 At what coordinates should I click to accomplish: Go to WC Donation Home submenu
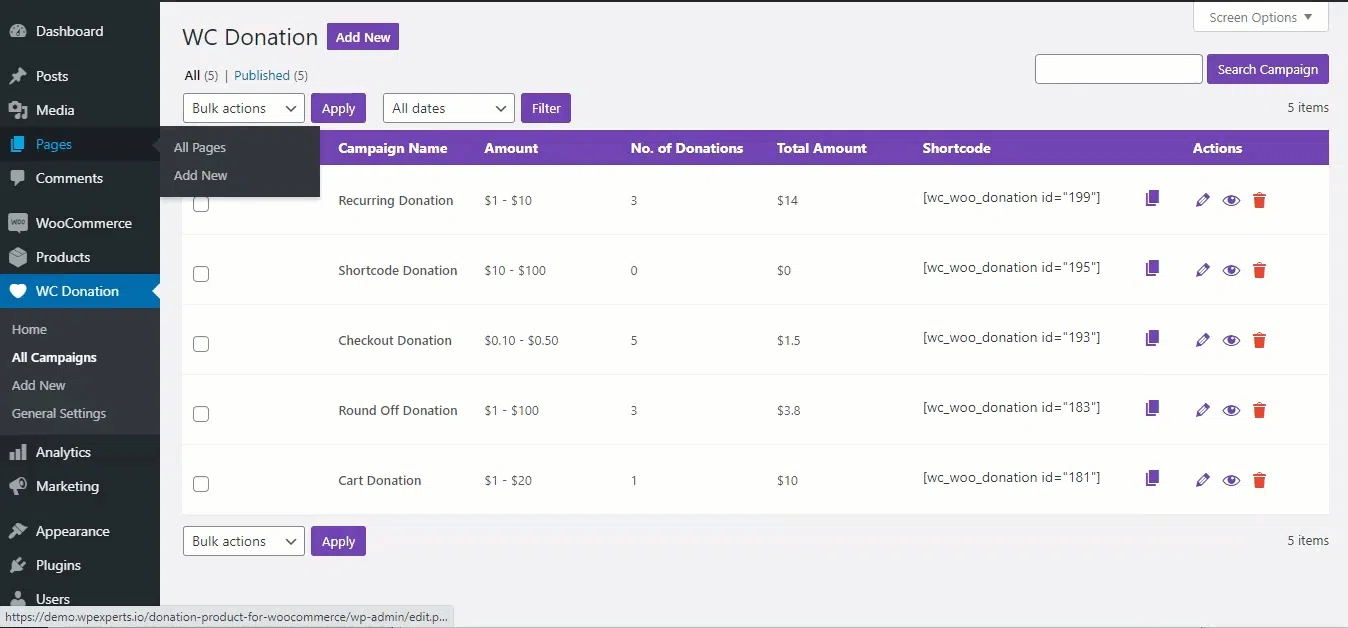point(29,329)
